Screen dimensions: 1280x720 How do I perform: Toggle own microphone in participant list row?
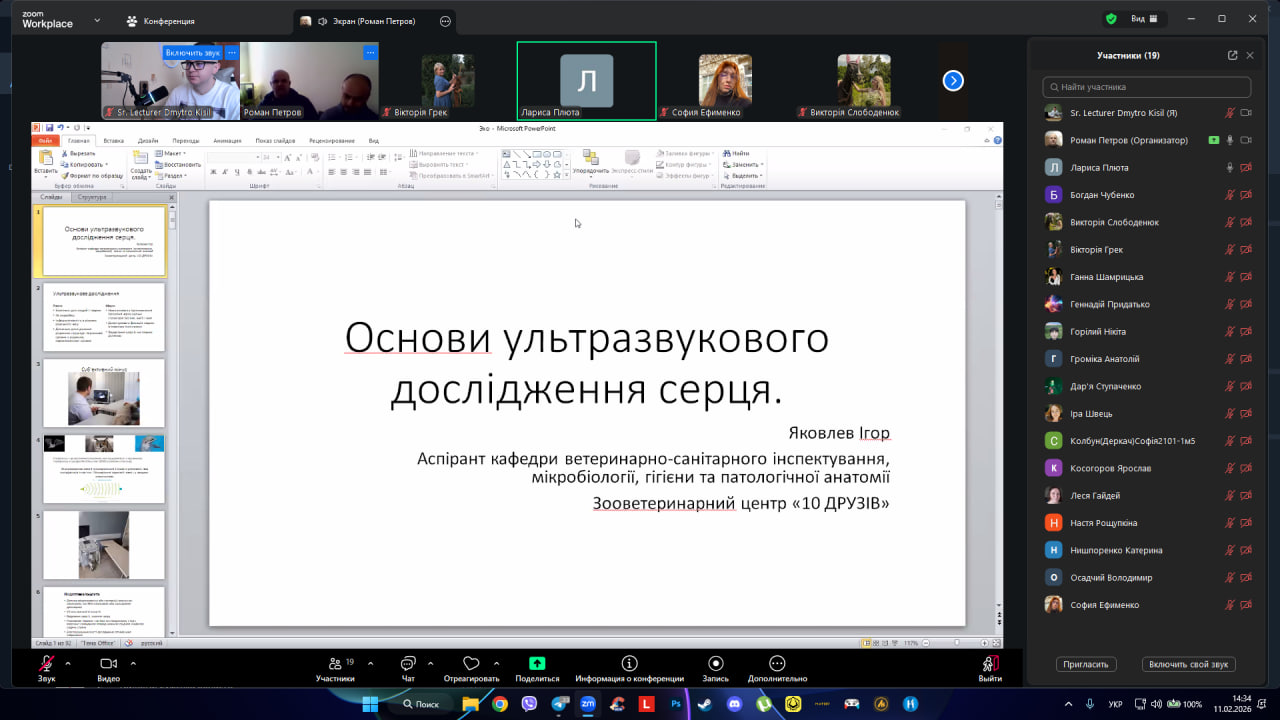(1230, 113)
